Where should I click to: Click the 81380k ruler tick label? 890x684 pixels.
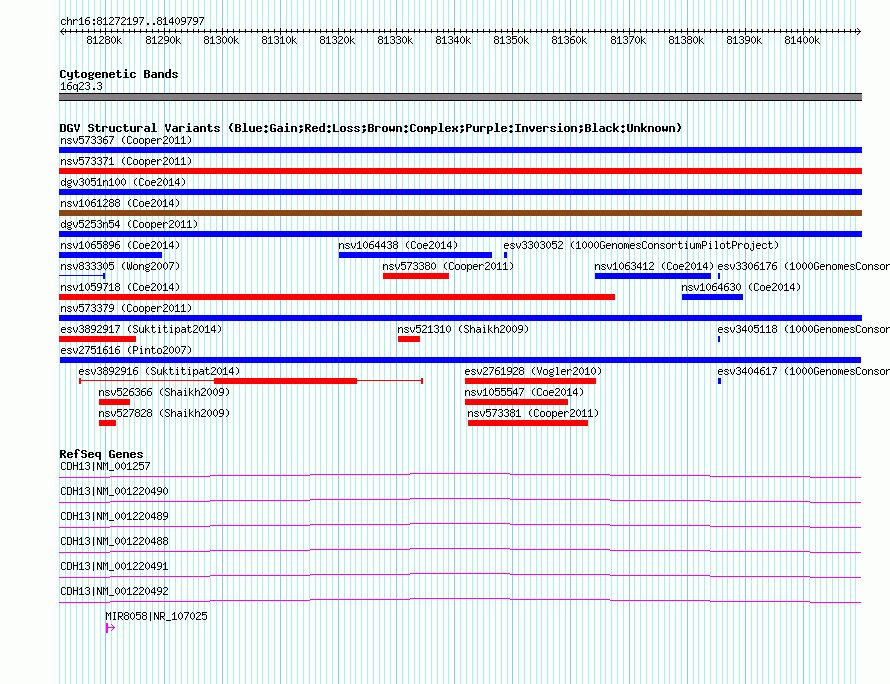tap(686, 40)
